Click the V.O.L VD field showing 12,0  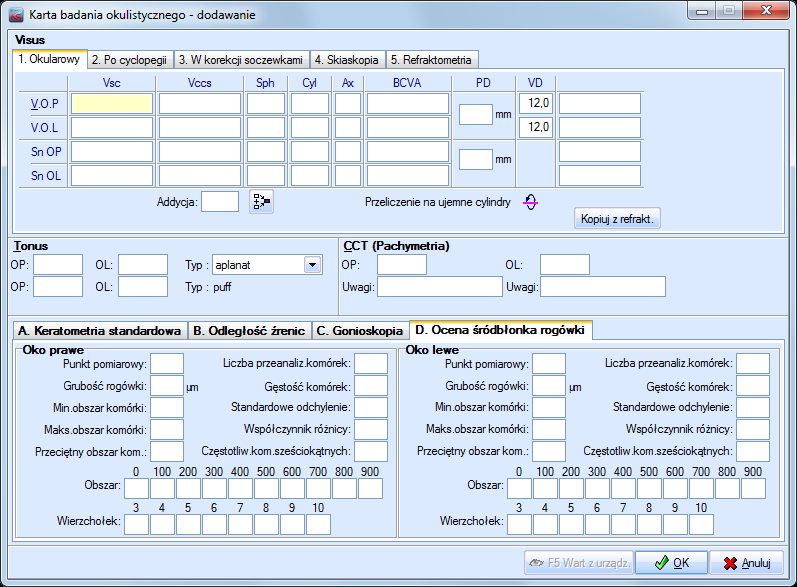(x=536, y=128)
